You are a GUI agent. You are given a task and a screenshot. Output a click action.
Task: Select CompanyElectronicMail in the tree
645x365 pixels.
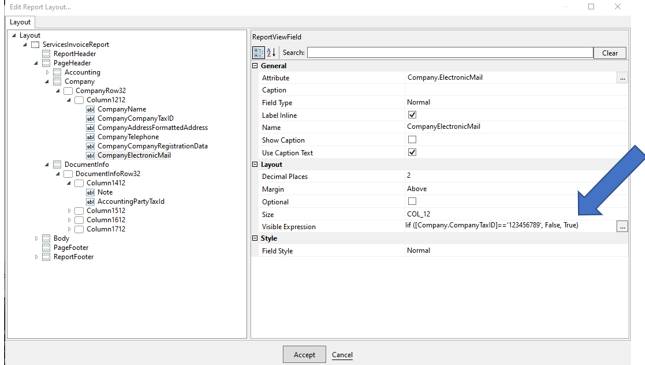point(134,156)
